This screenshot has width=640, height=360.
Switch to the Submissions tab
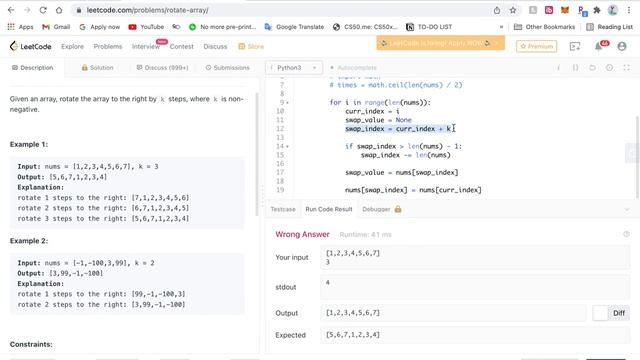pyautogui.click(x=227, y=68)
